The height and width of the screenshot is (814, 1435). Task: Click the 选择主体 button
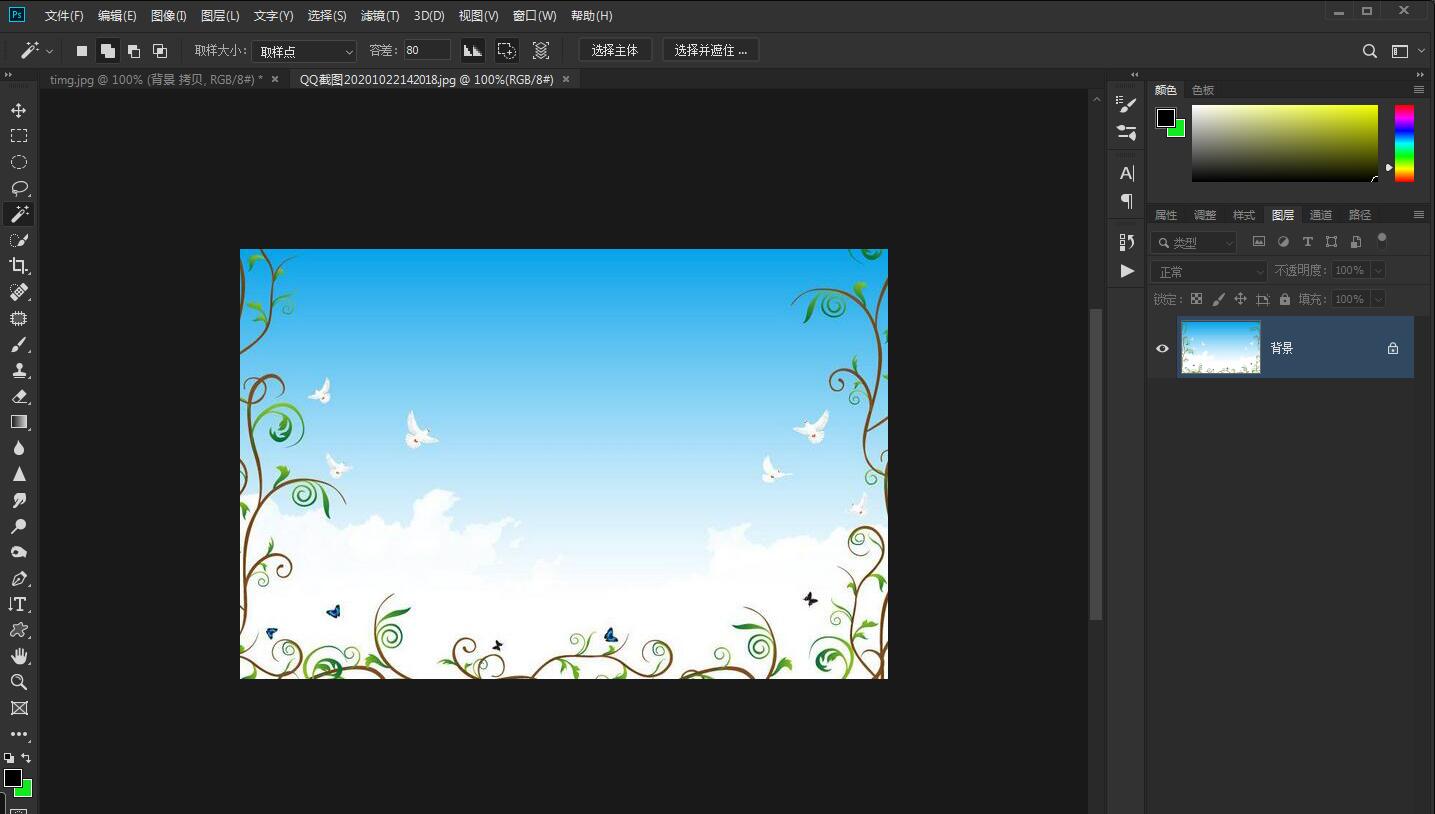[614, 50]
